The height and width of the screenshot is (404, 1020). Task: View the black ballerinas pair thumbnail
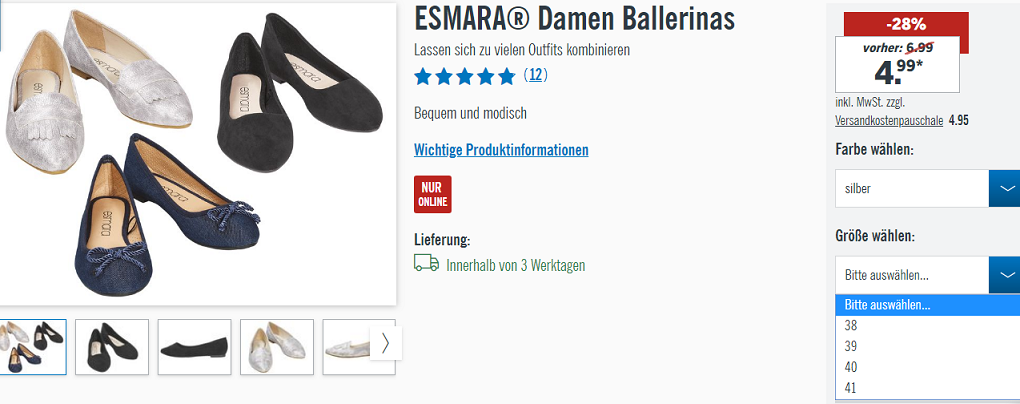click(112, 347)
